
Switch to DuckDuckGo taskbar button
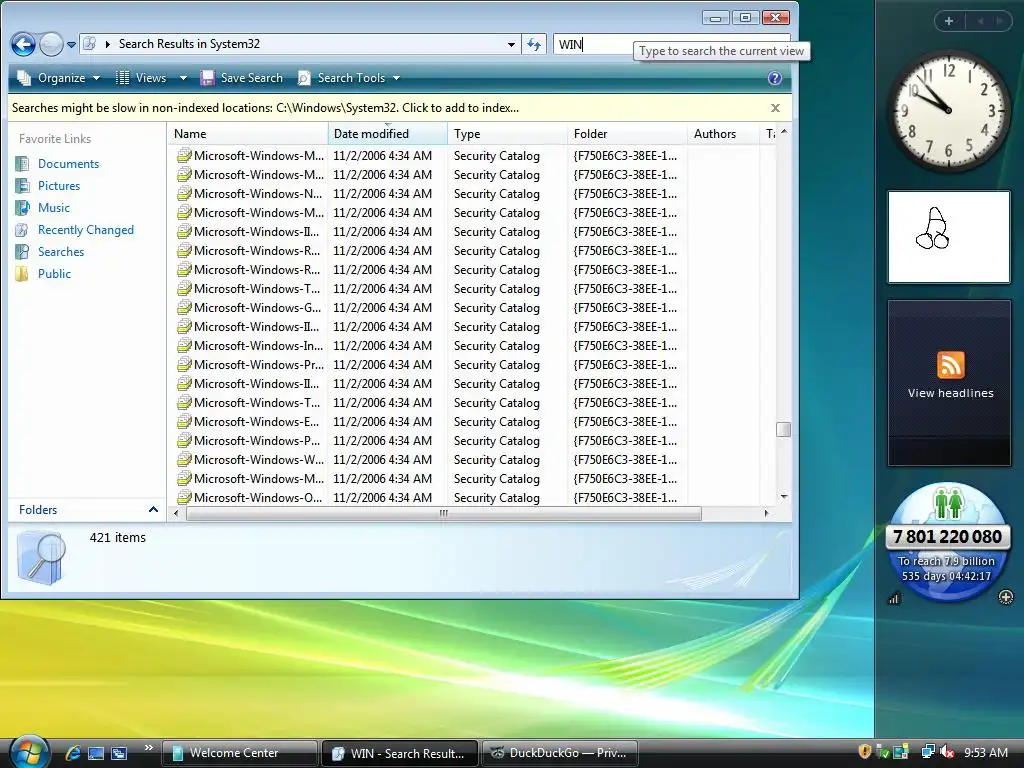pos(559,753)
